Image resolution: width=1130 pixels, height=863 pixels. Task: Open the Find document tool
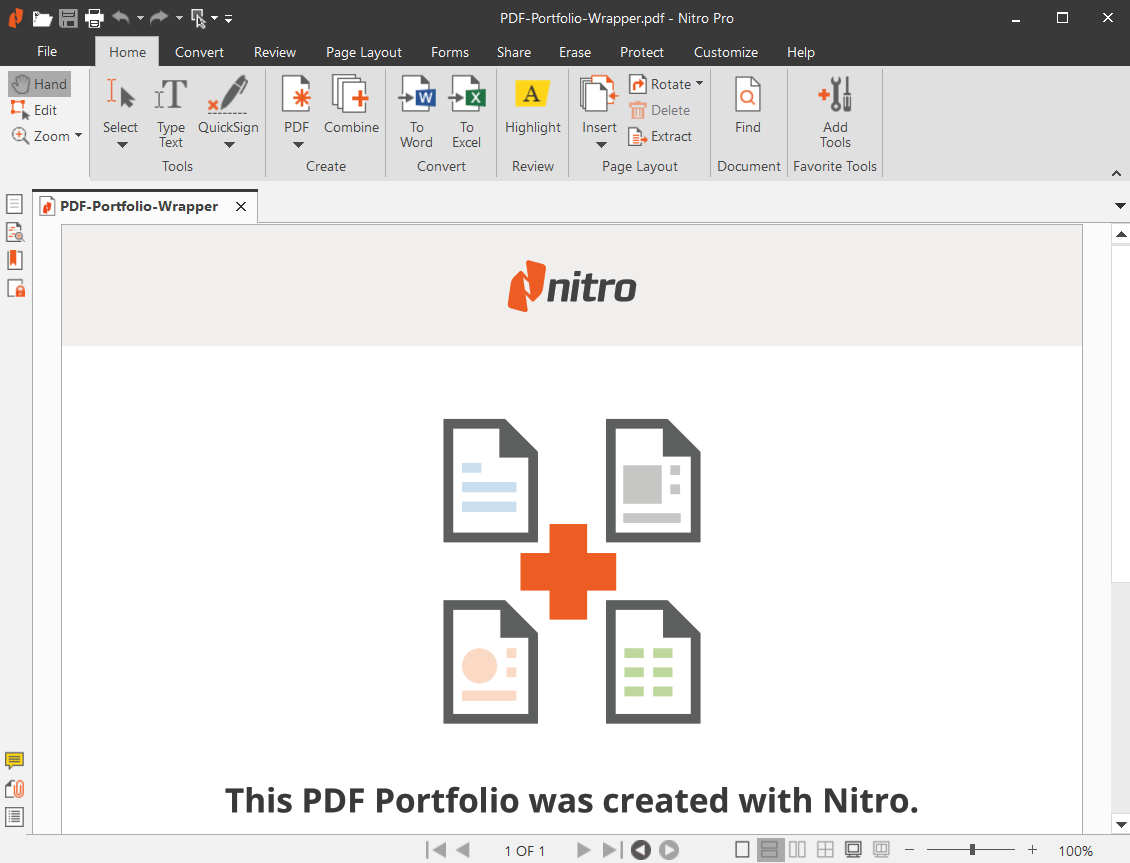pos(747,105)
